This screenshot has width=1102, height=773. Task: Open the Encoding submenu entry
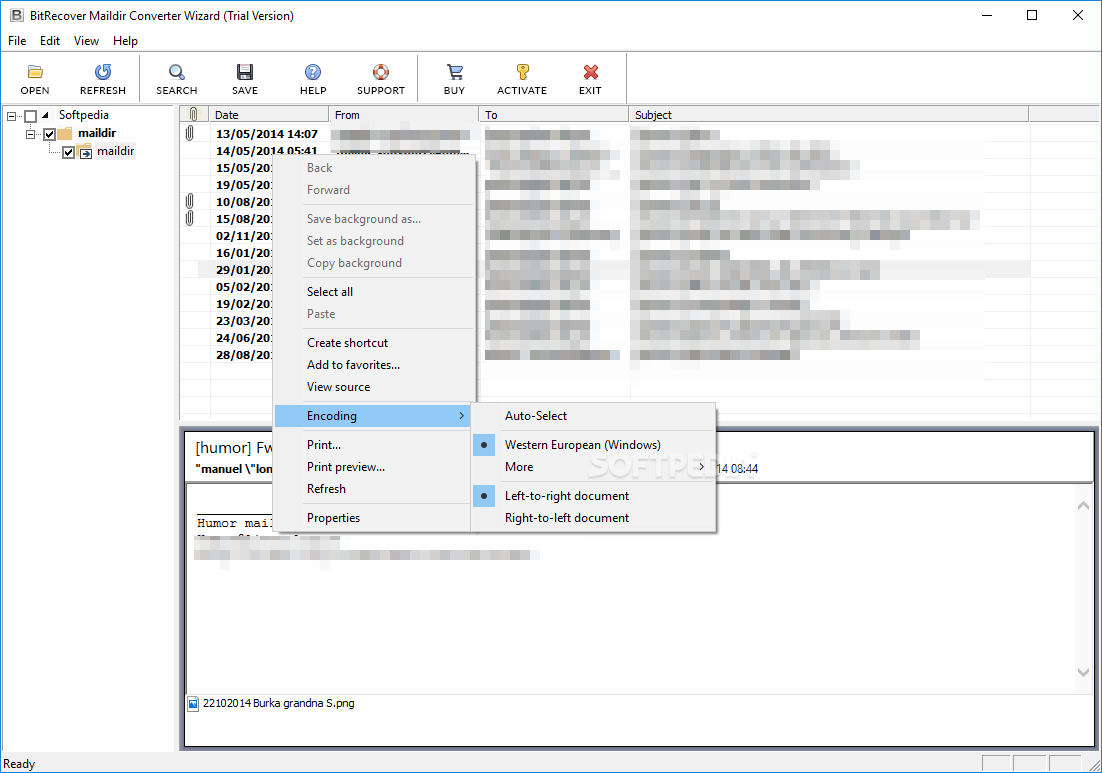click(373, 416)
